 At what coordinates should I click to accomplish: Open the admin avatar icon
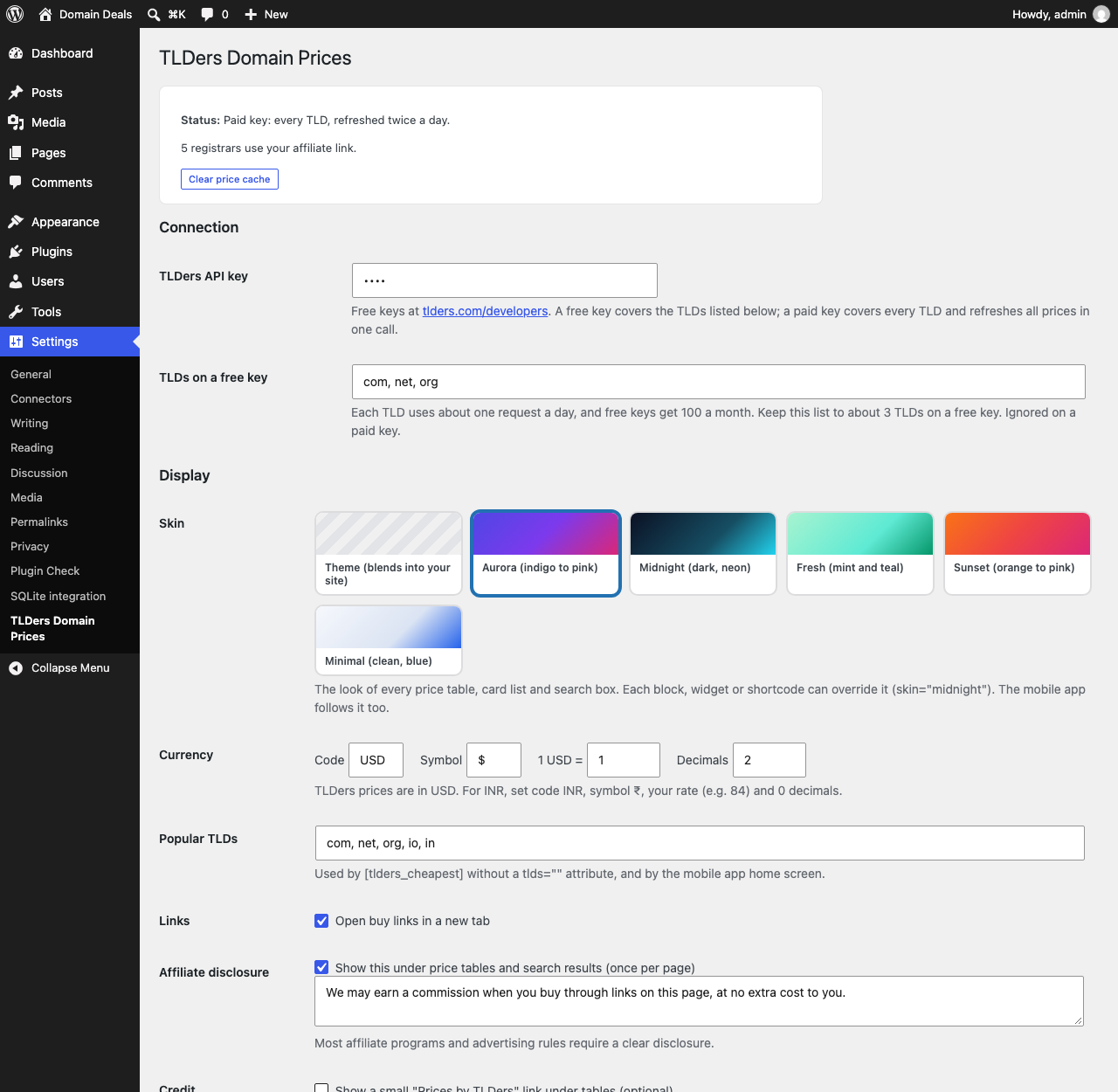coord(1101,14)
